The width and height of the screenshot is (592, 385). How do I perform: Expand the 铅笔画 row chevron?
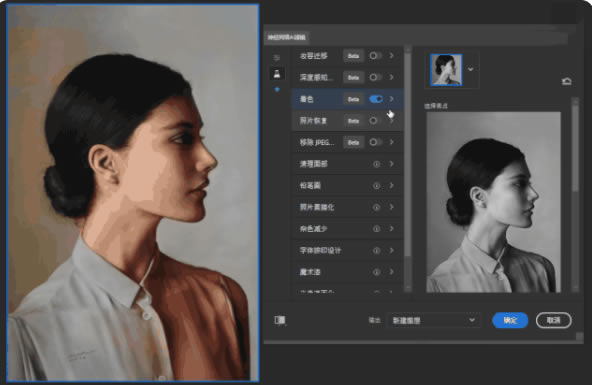pos(392,186)
